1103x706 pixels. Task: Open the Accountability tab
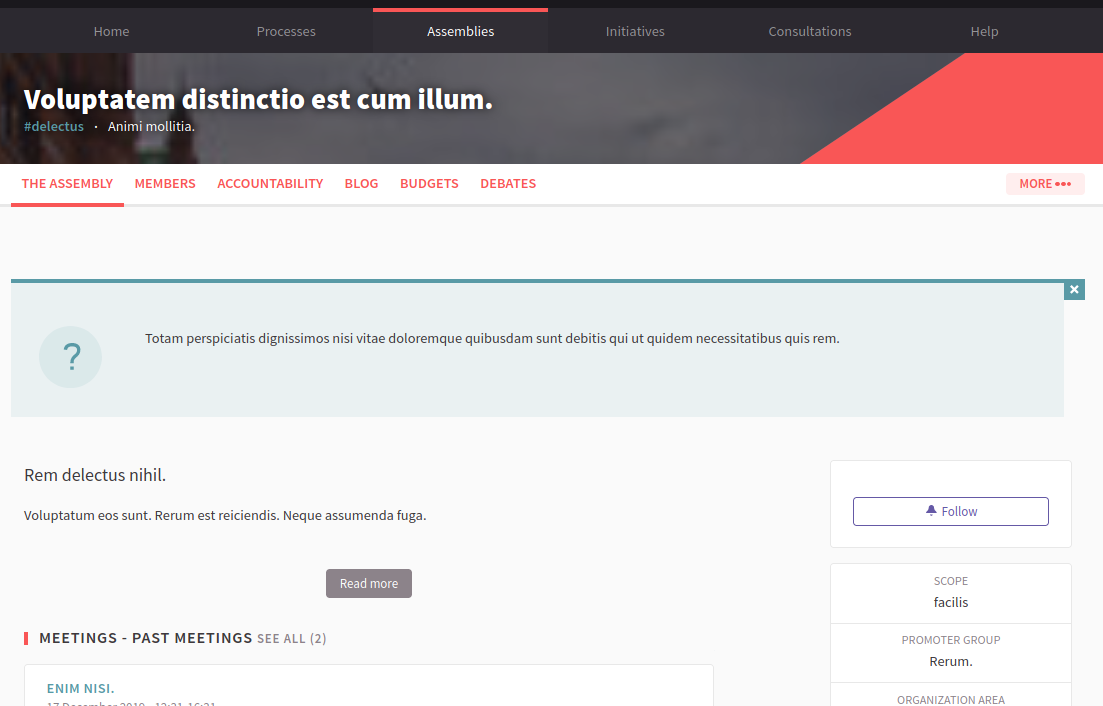[x=270, y=184]
